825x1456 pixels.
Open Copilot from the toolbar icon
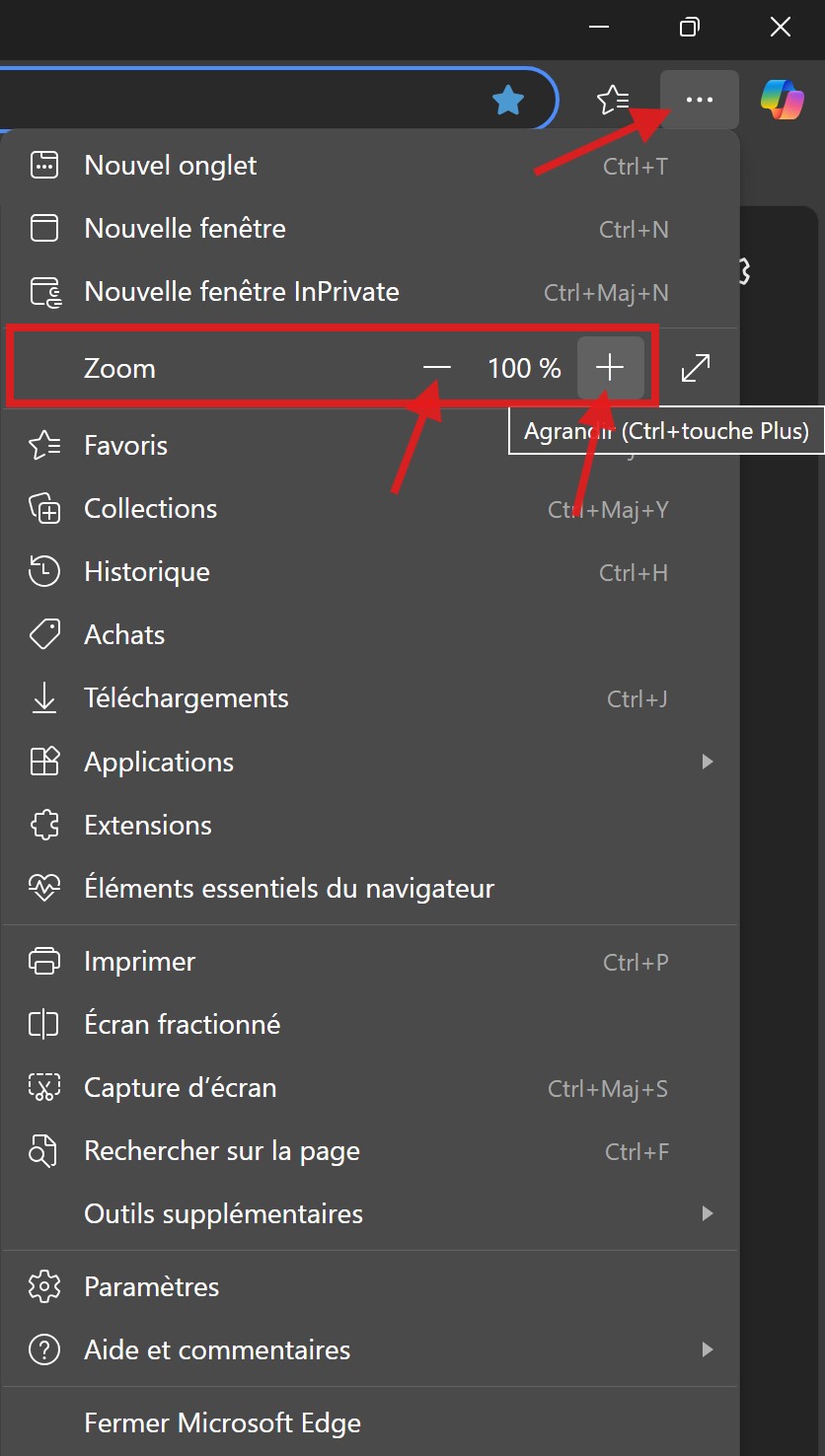(782, 99)
